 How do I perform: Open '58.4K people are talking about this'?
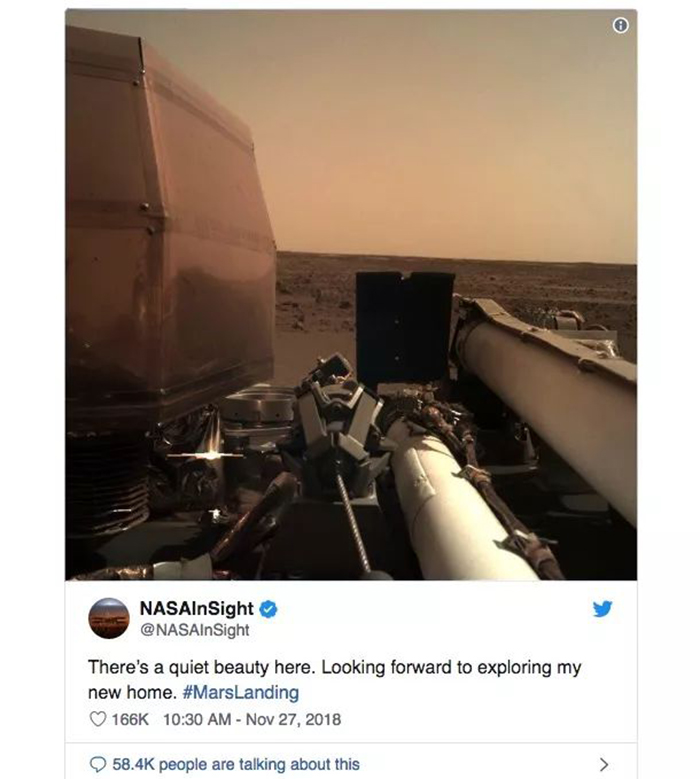point(236,764)
